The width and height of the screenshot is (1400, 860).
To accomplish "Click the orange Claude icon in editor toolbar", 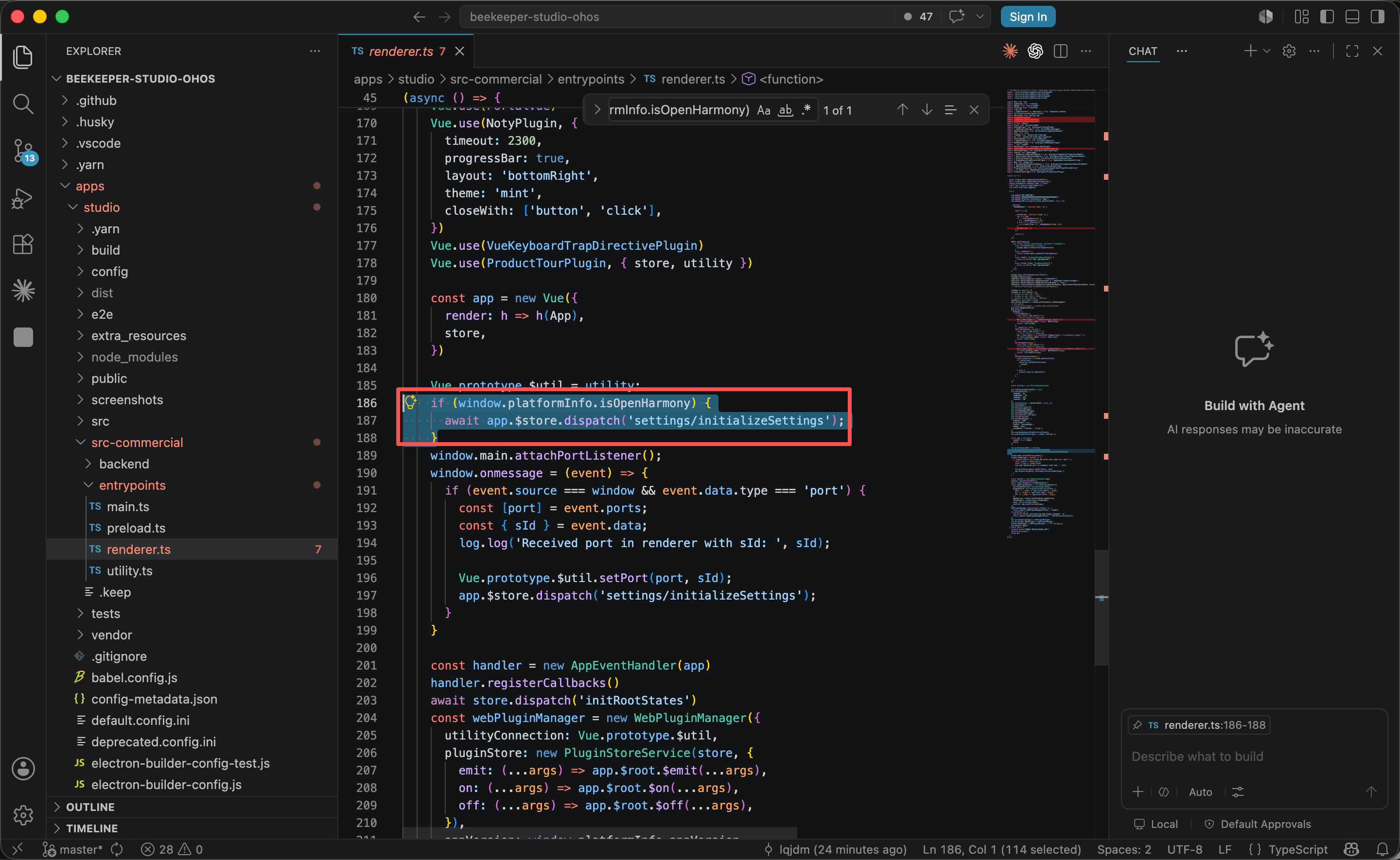I will pos(1010,51).
